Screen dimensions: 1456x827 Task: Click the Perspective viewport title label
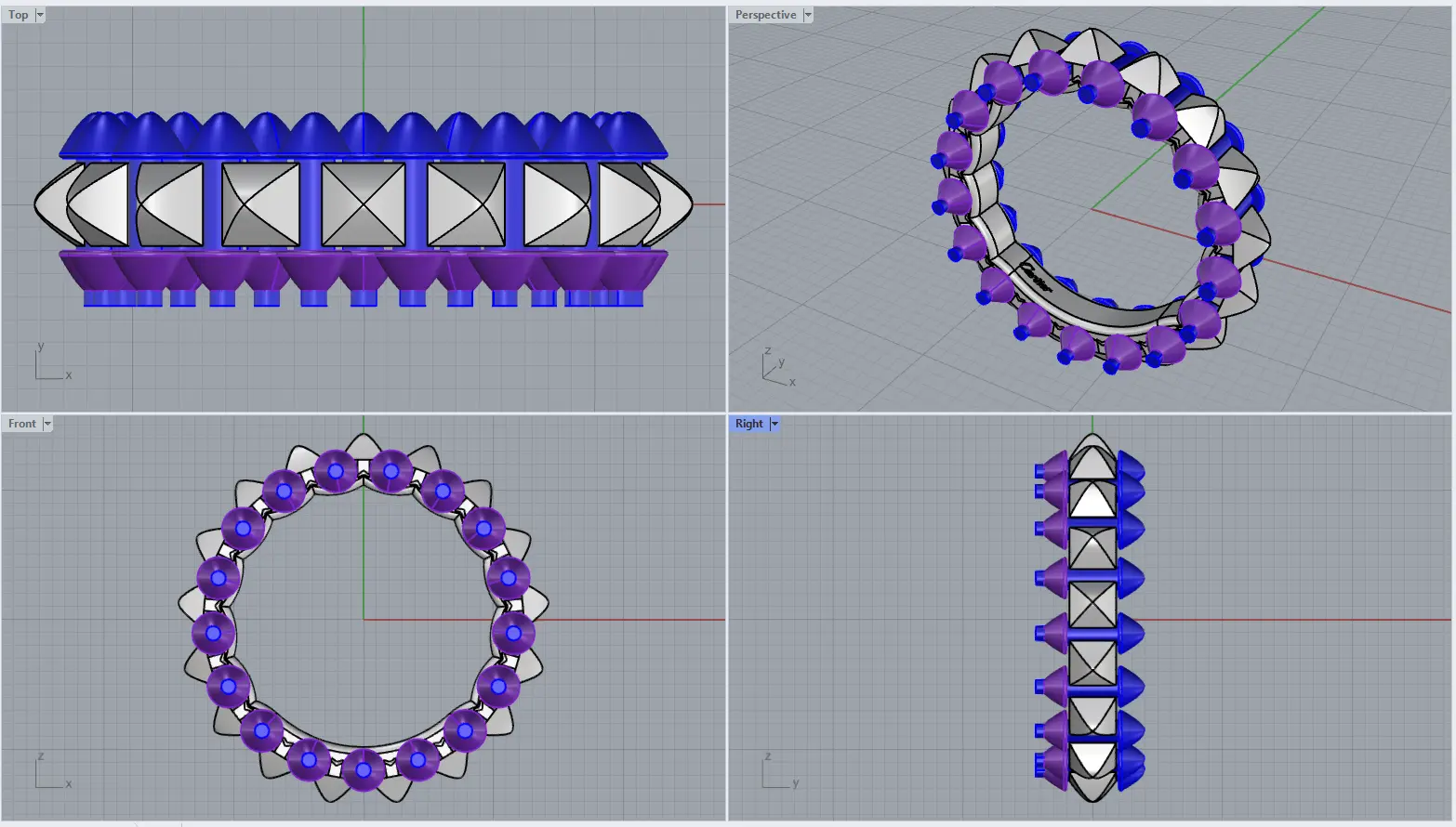765,15
